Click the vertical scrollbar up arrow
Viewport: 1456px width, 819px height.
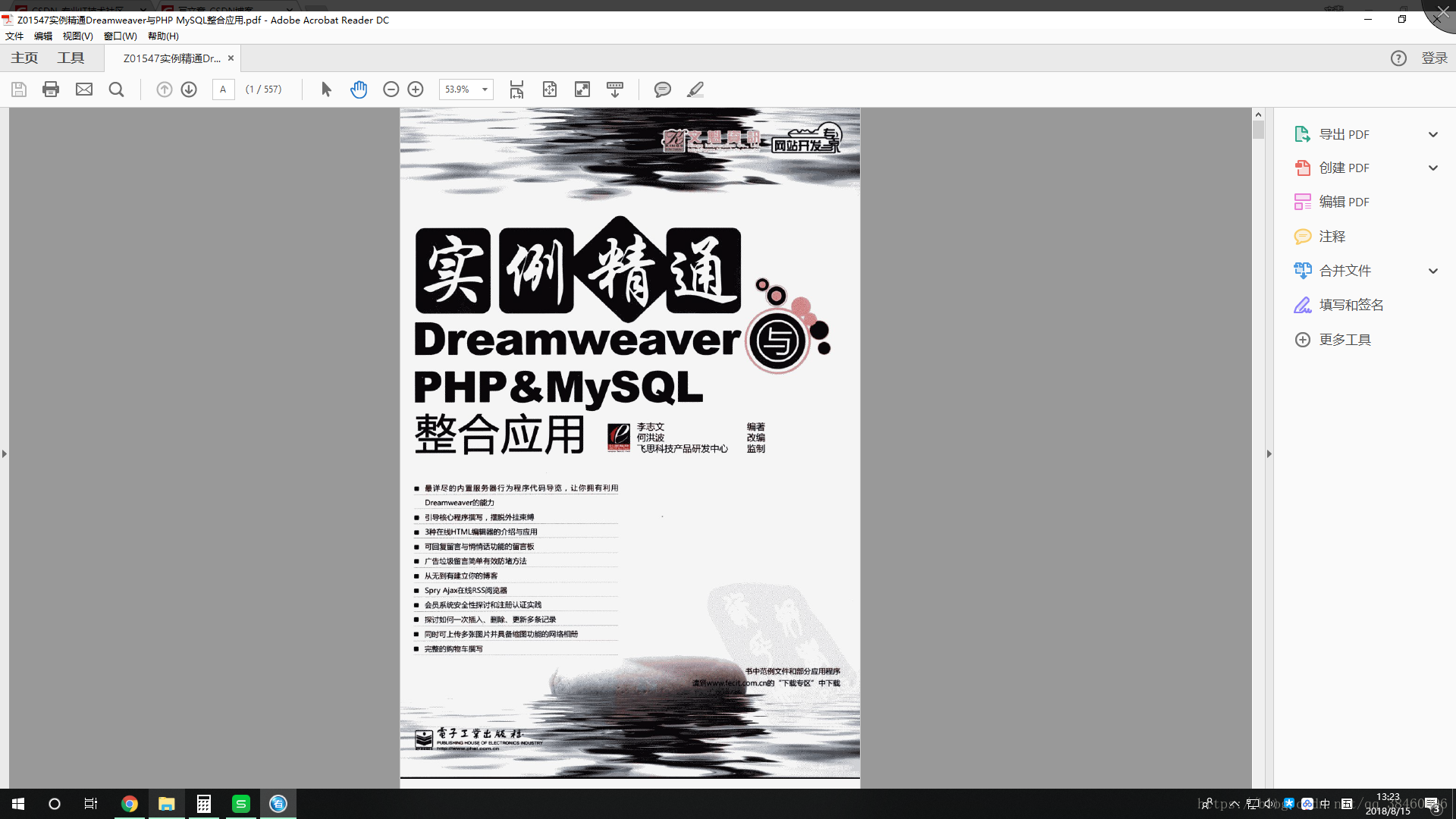pyautogui.click(x=1258, y=115)
